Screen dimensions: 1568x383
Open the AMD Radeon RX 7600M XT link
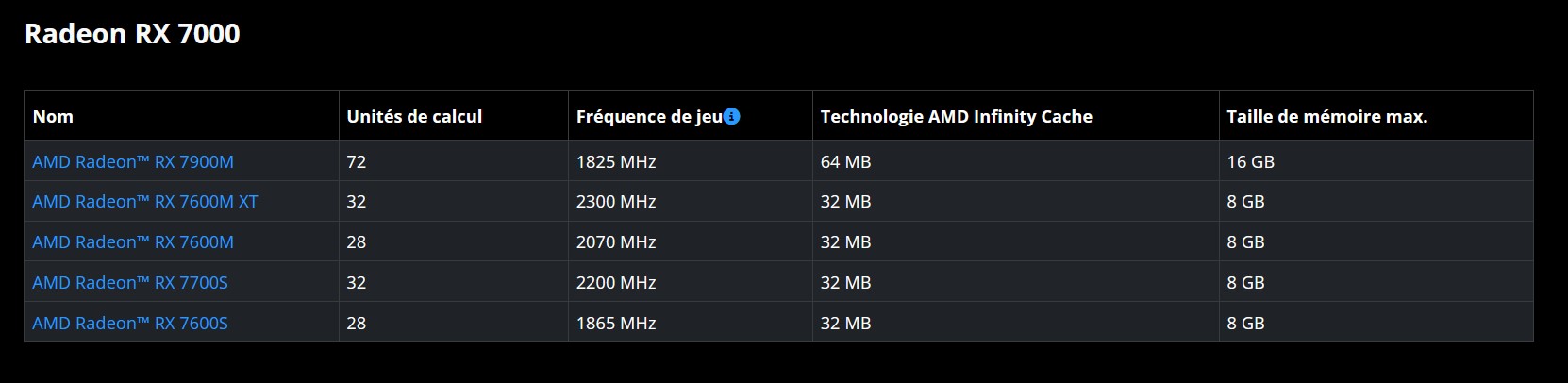[145, 201]
